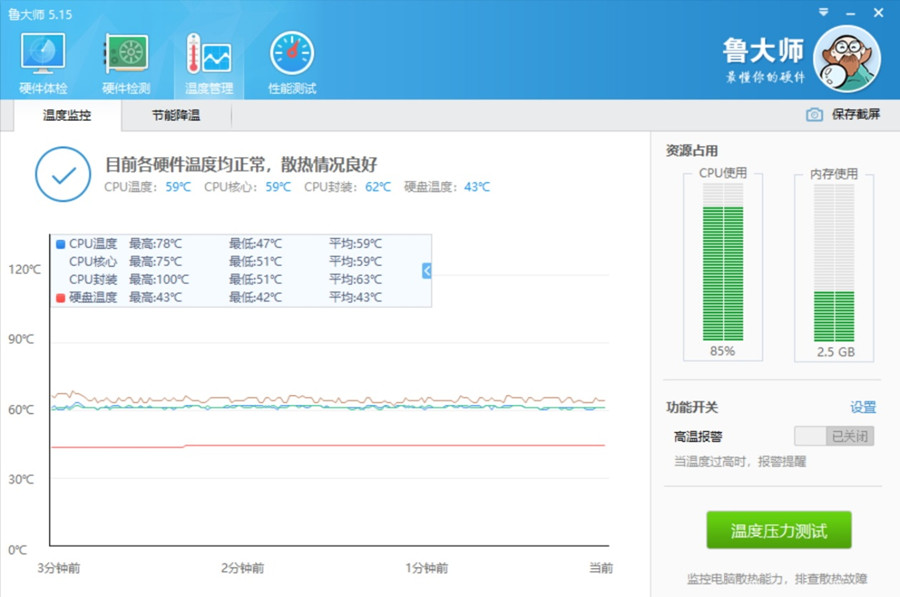Click the 内存使用 memory usage meter

pyautogui.click(x=834, y=265)
